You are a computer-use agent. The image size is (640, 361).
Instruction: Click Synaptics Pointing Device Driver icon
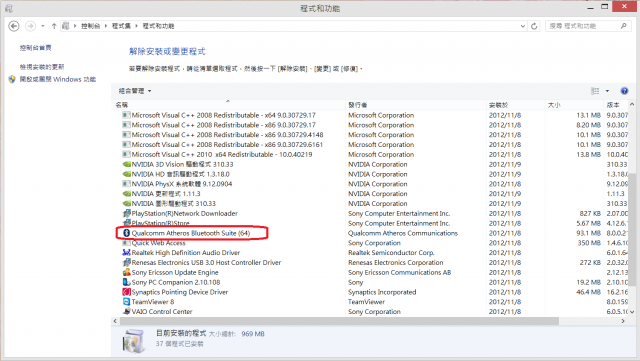[127, 292]
